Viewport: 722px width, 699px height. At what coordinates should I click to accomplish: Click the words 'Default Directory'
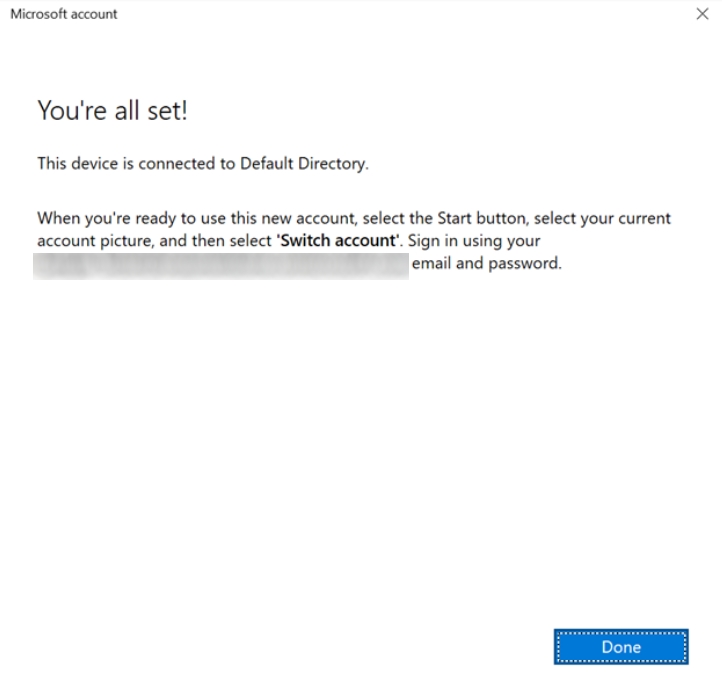pos(303,164)
